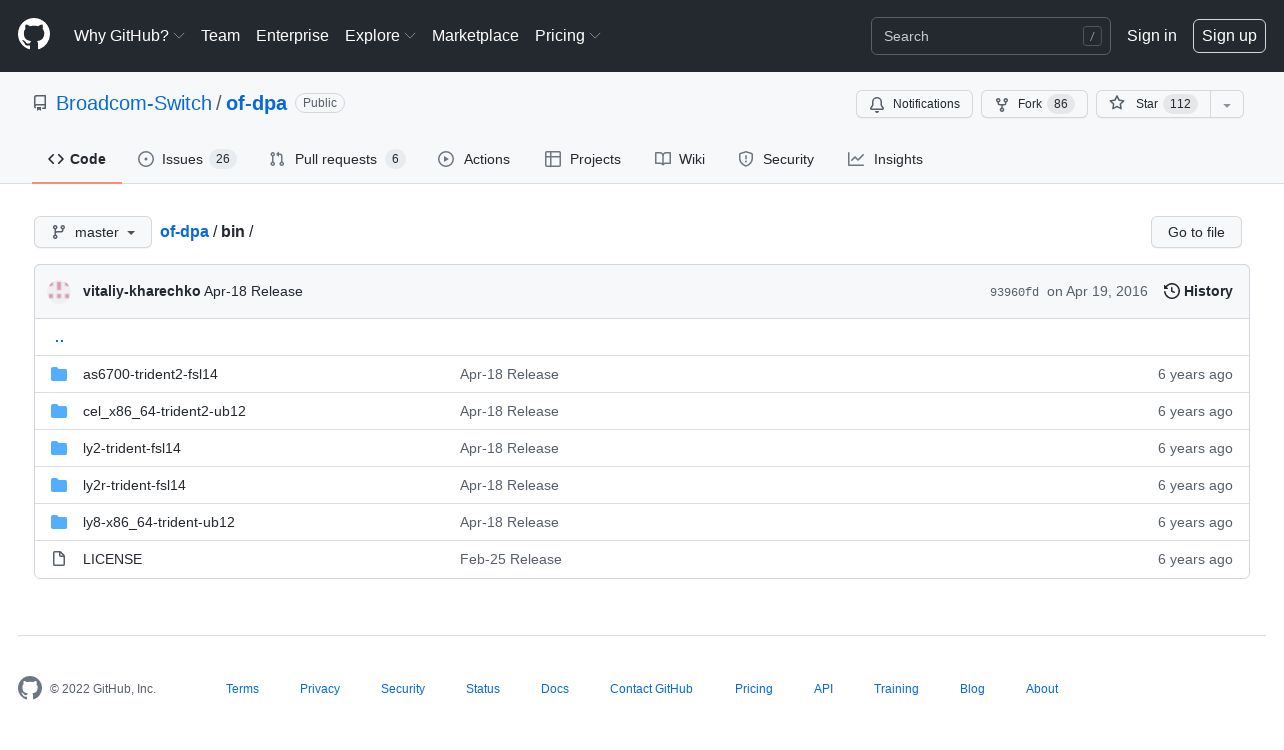Viewport: 1284px width, 750px height.
Task: Expand the star lists dropdown arrow
Action: pos(1227,104)
